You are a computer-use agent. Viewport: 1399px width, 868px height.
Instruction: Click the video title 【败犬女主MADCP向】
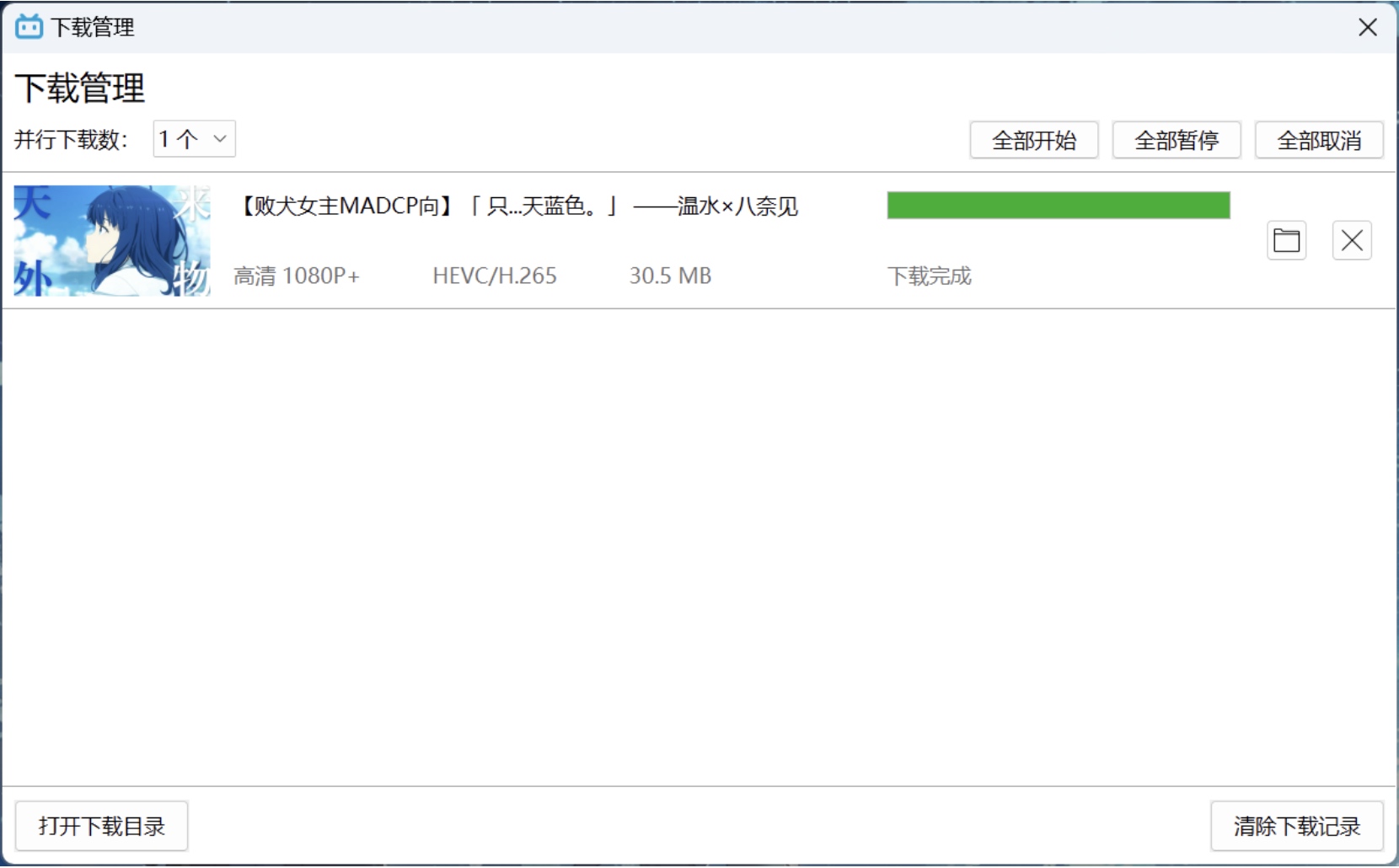coord(516,206)
